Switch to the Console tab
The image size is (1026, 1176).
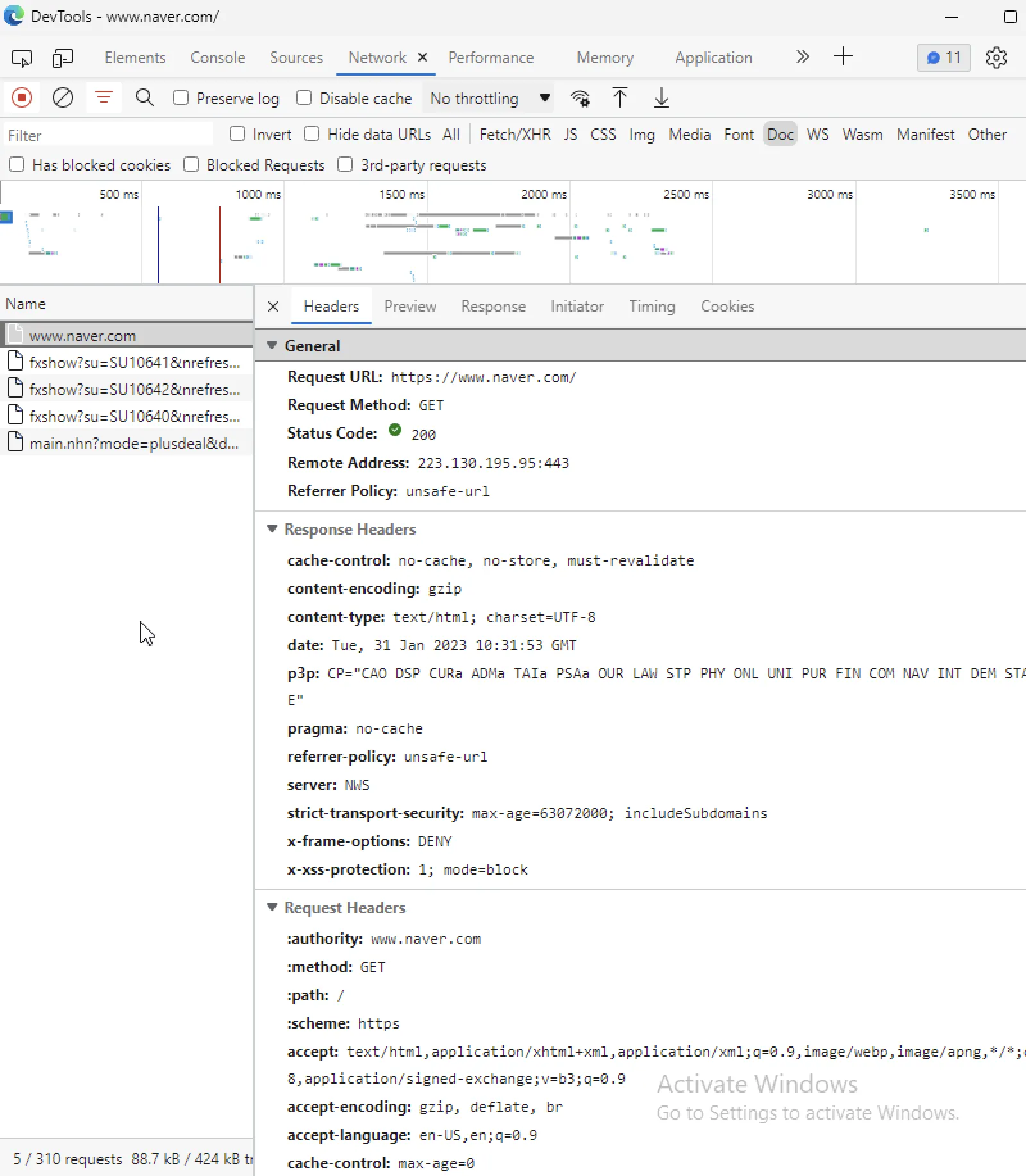pos(218,58)
